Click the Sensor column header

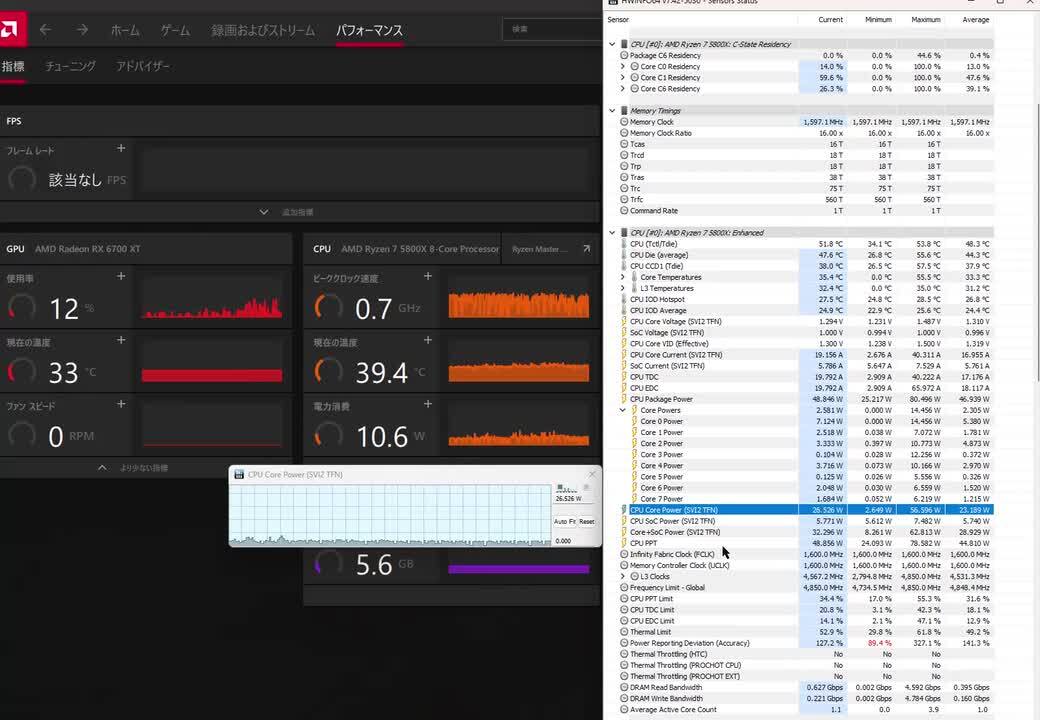618,20
